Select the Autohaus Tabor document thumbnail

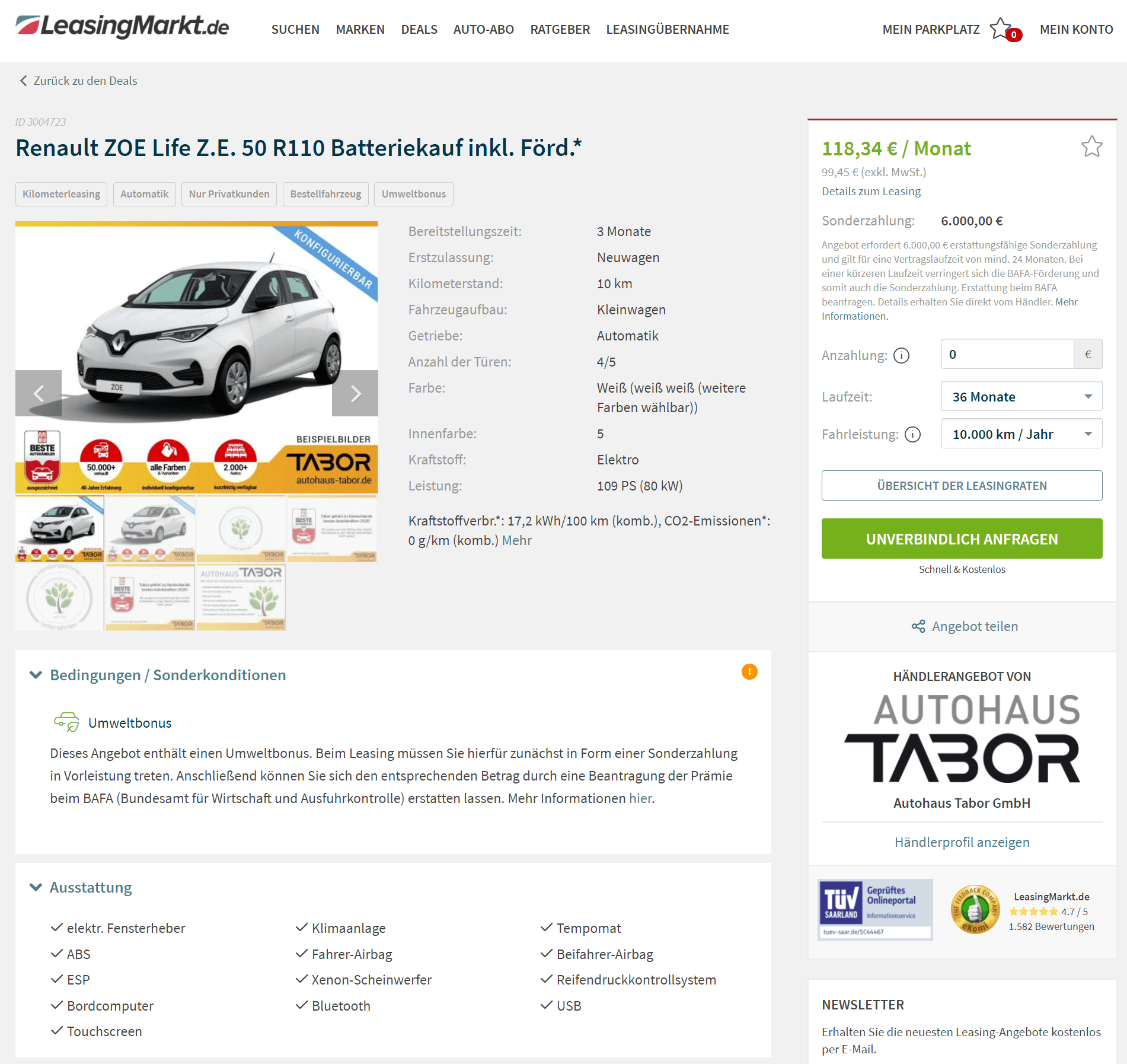(241, 597)
